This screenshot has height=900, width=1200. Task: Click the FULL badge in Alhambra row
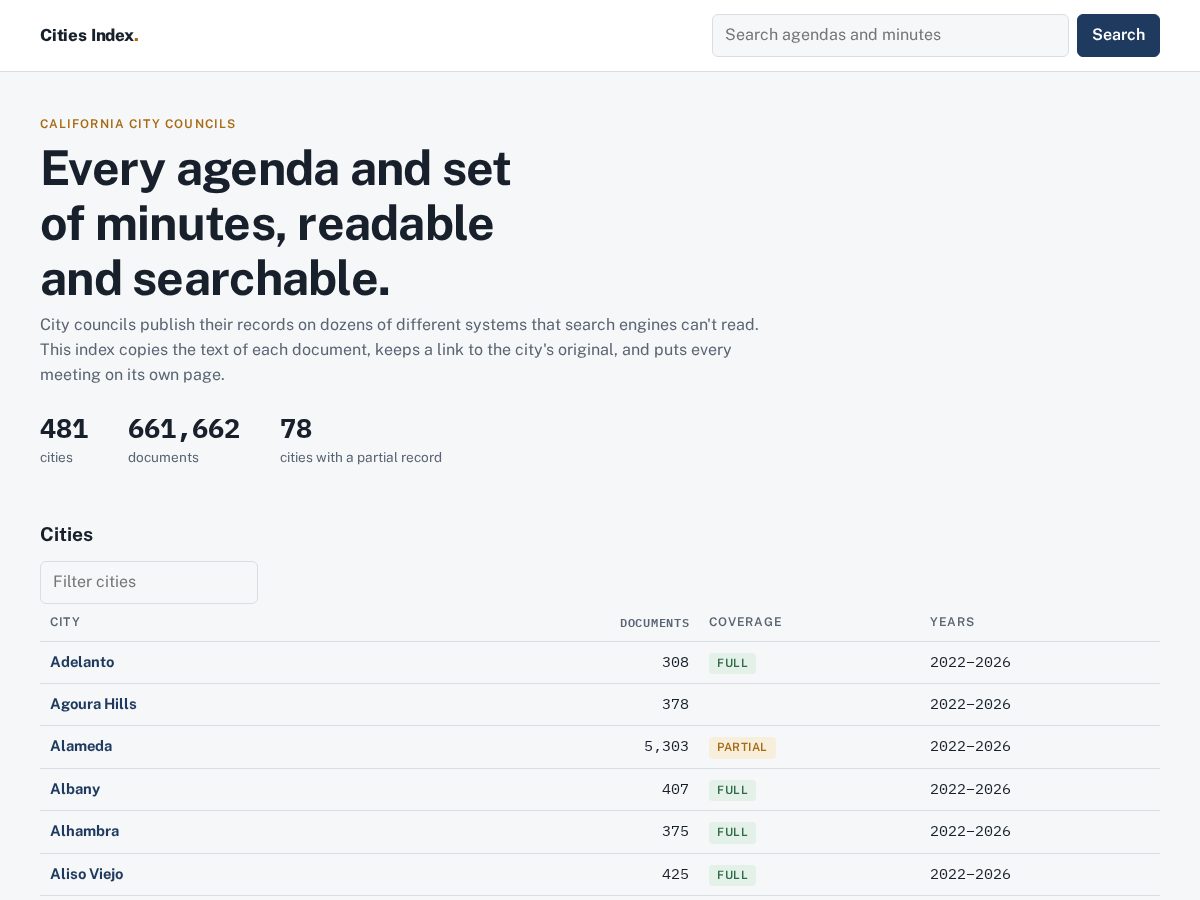pyautogui.click(x=732, y=832)
